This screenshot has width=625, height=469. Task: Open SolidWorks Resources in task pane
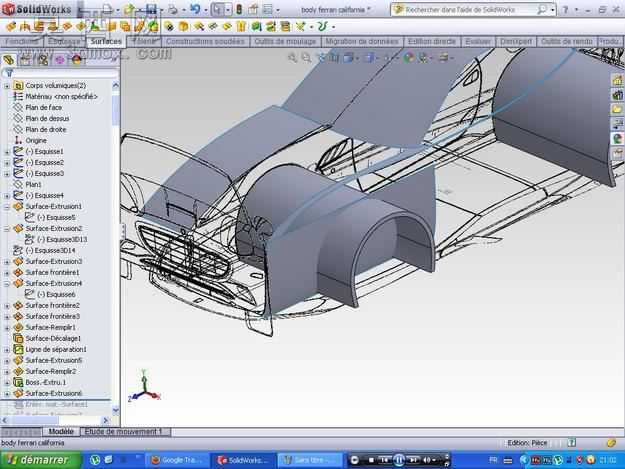[617, 80]
